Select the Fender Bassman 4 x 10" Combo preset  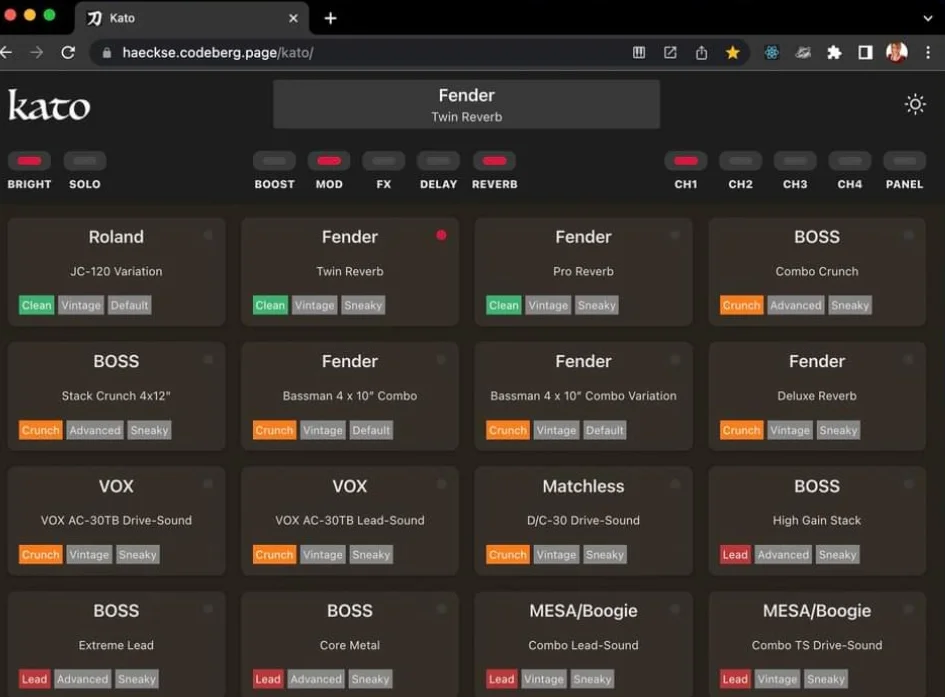click(x=350, y=396)
